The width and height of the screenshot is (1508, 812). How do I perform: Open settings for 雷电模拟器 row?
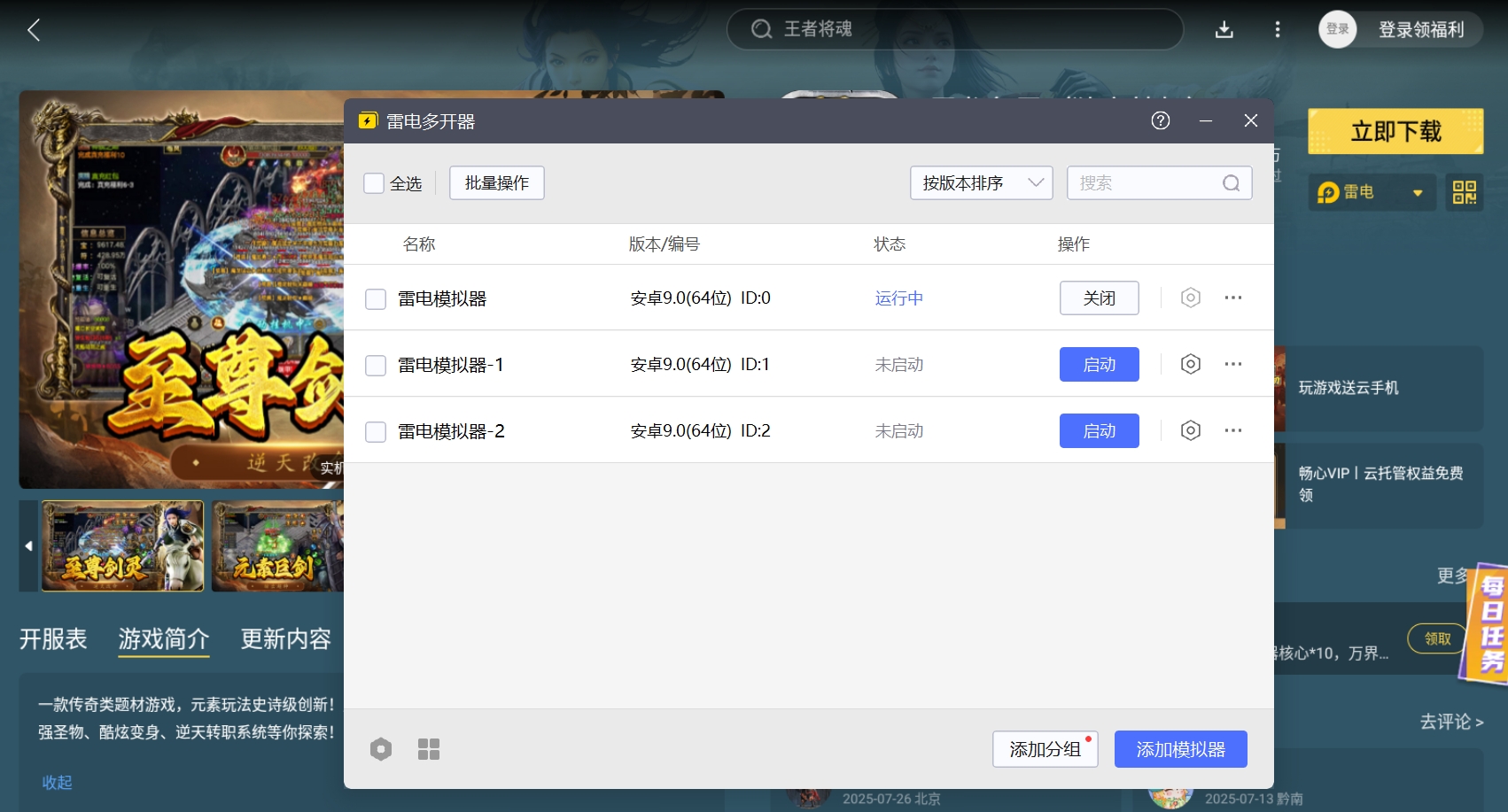pyautogui.click(x=1191, y=298)
